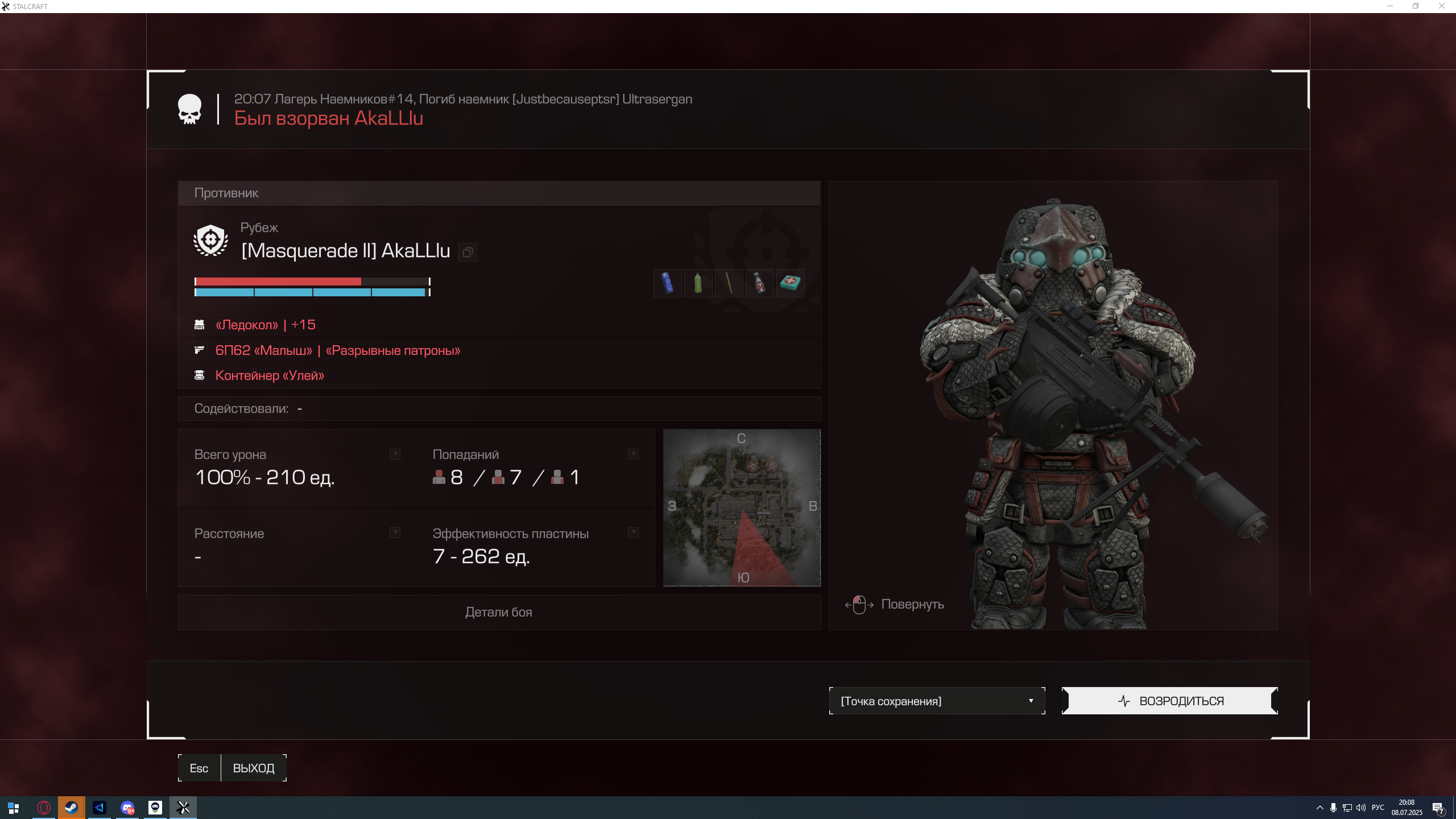Click the armor icon beside «Ледокол»

coord(199,325)
